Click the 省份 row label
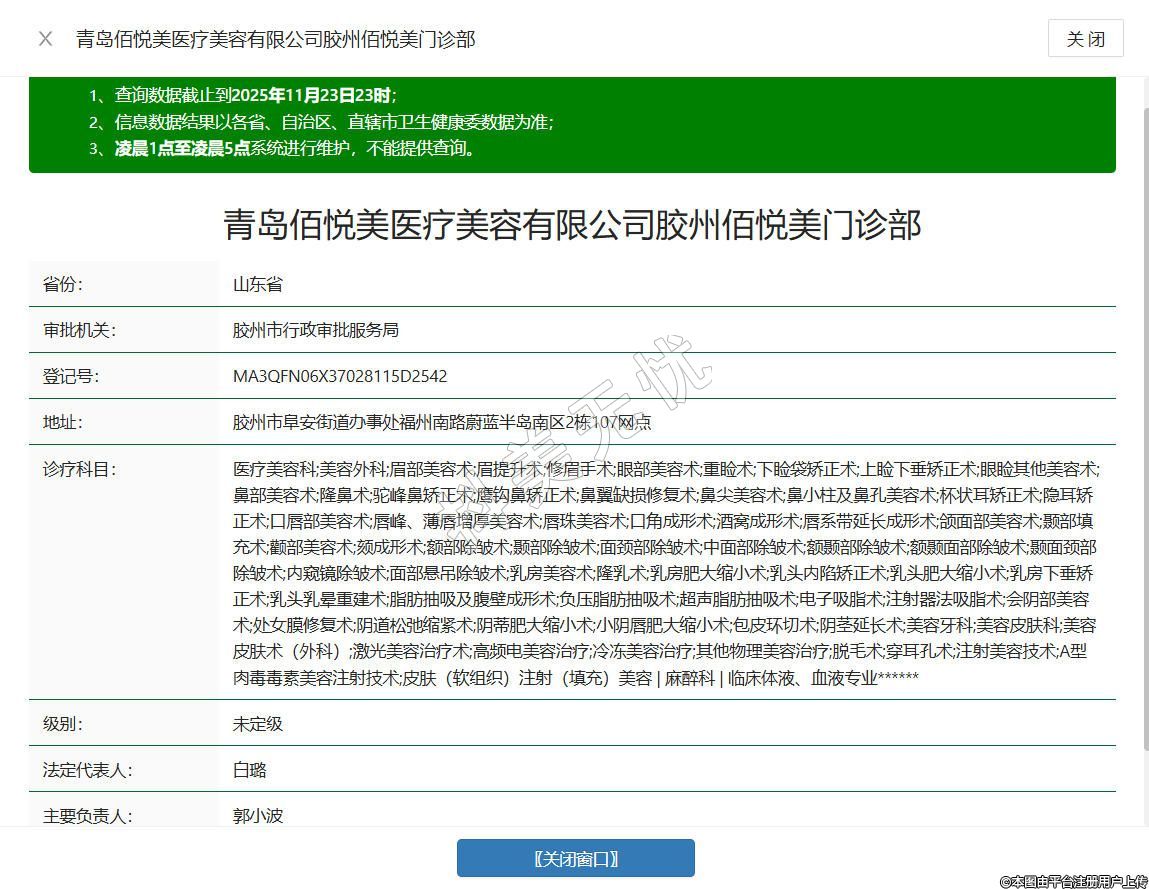The width and height of the screenshot is (1149, 889). pos(63,284)
